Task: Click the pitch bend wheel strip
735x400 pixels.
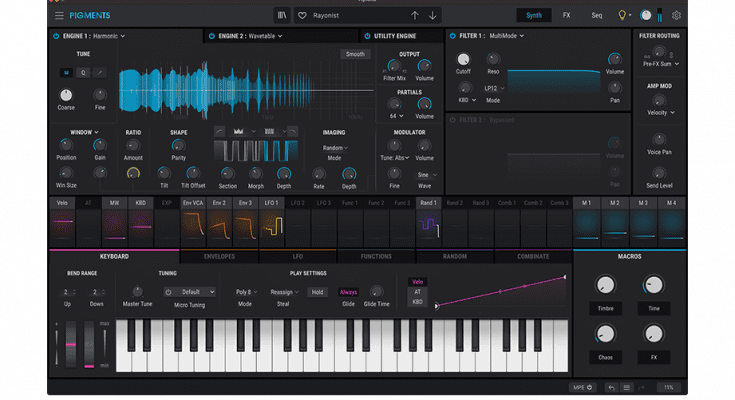Action: (71, 345)
